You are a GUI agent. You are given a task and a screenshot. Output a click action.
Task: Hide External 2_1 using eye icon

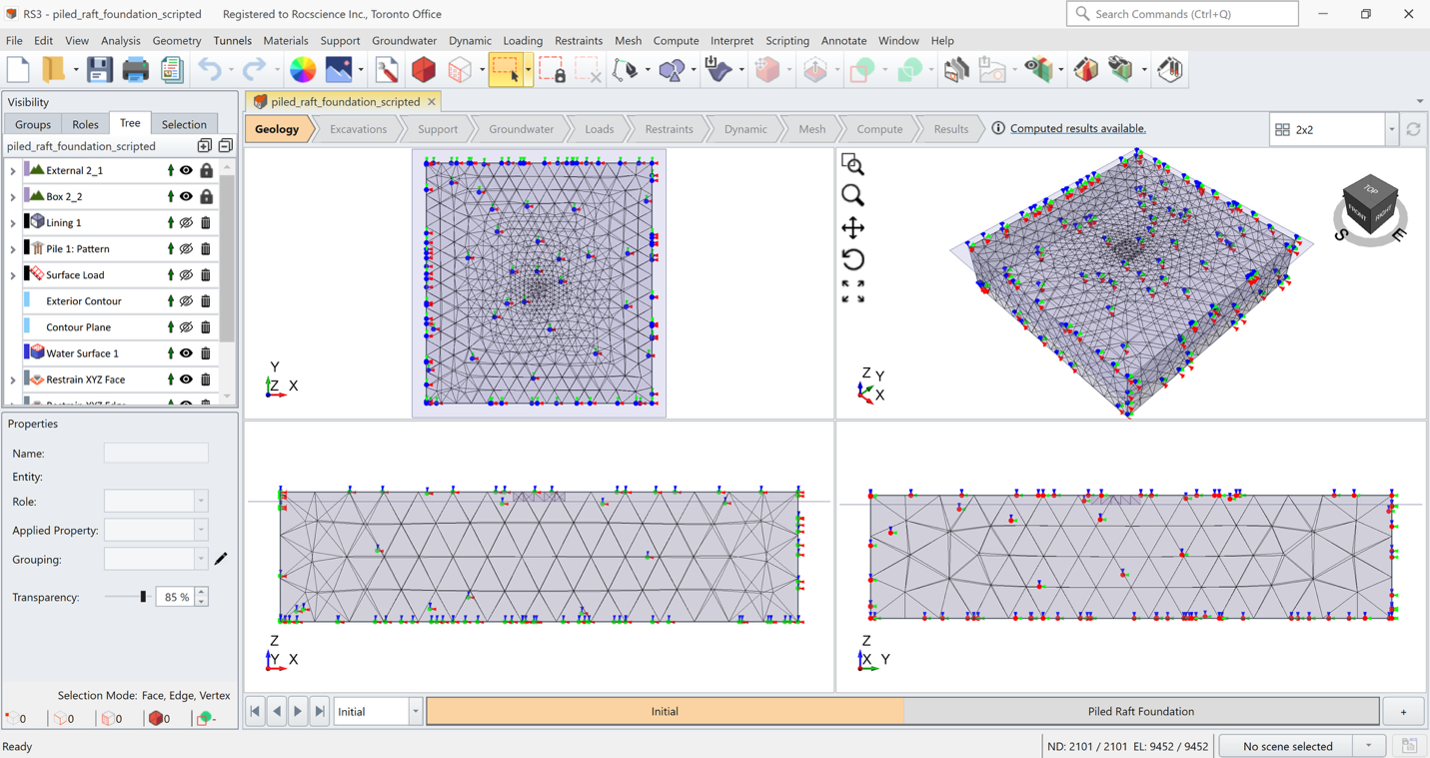[186, 171]
